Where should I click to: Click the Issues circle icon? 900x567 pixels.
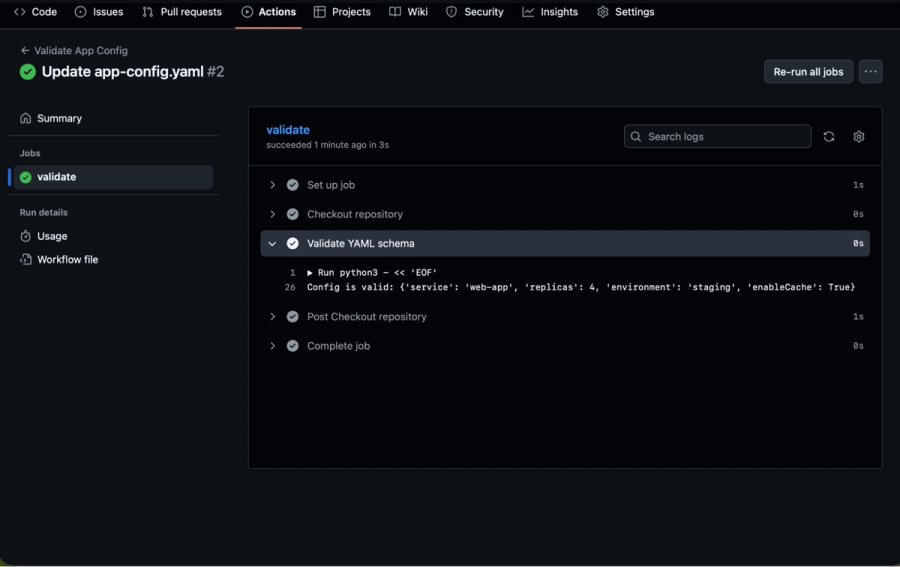point(80,11)
